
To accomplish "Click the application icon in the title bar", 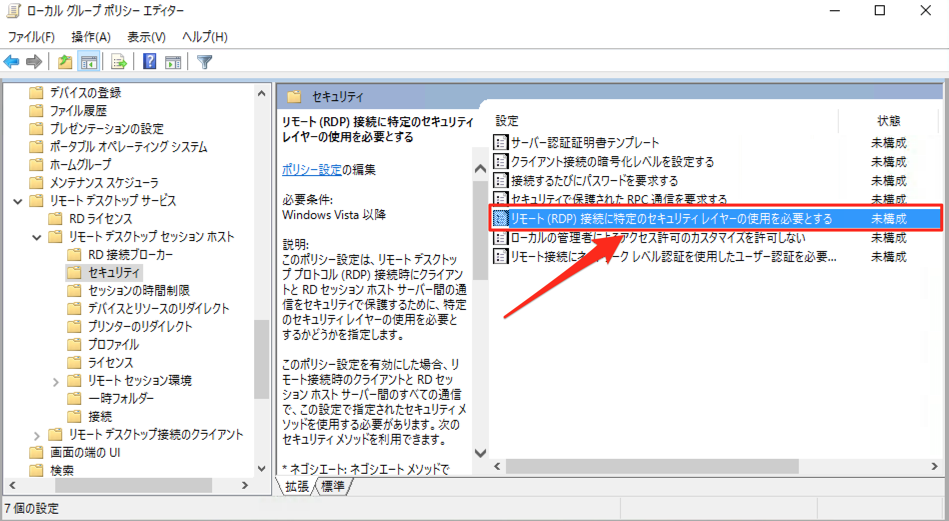I will pyautogui.click(x=13, y=11).
